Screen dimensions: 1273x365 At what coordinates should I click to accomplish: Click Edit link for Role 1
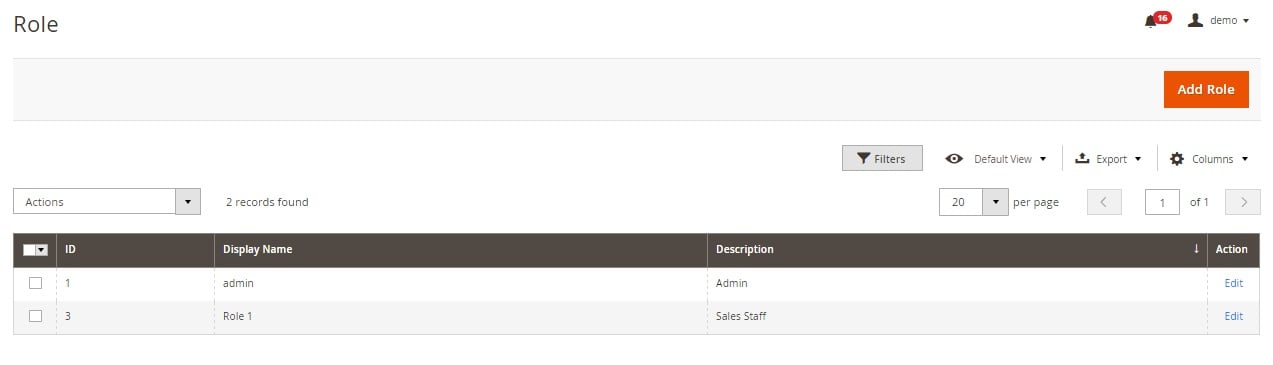1234,316
